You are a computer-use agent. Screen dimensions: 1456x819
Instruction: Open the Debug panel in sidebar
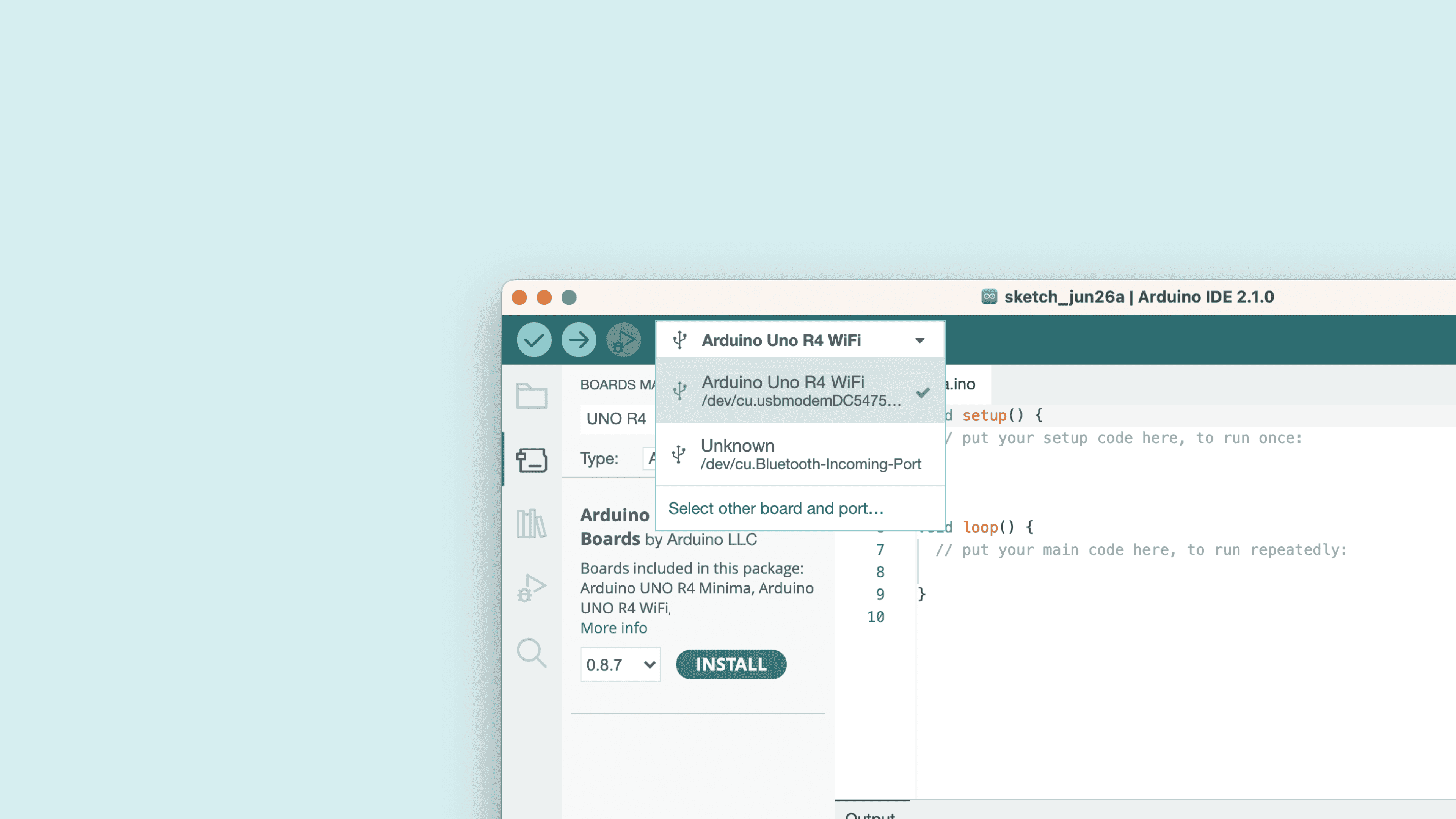pos(531,588)
